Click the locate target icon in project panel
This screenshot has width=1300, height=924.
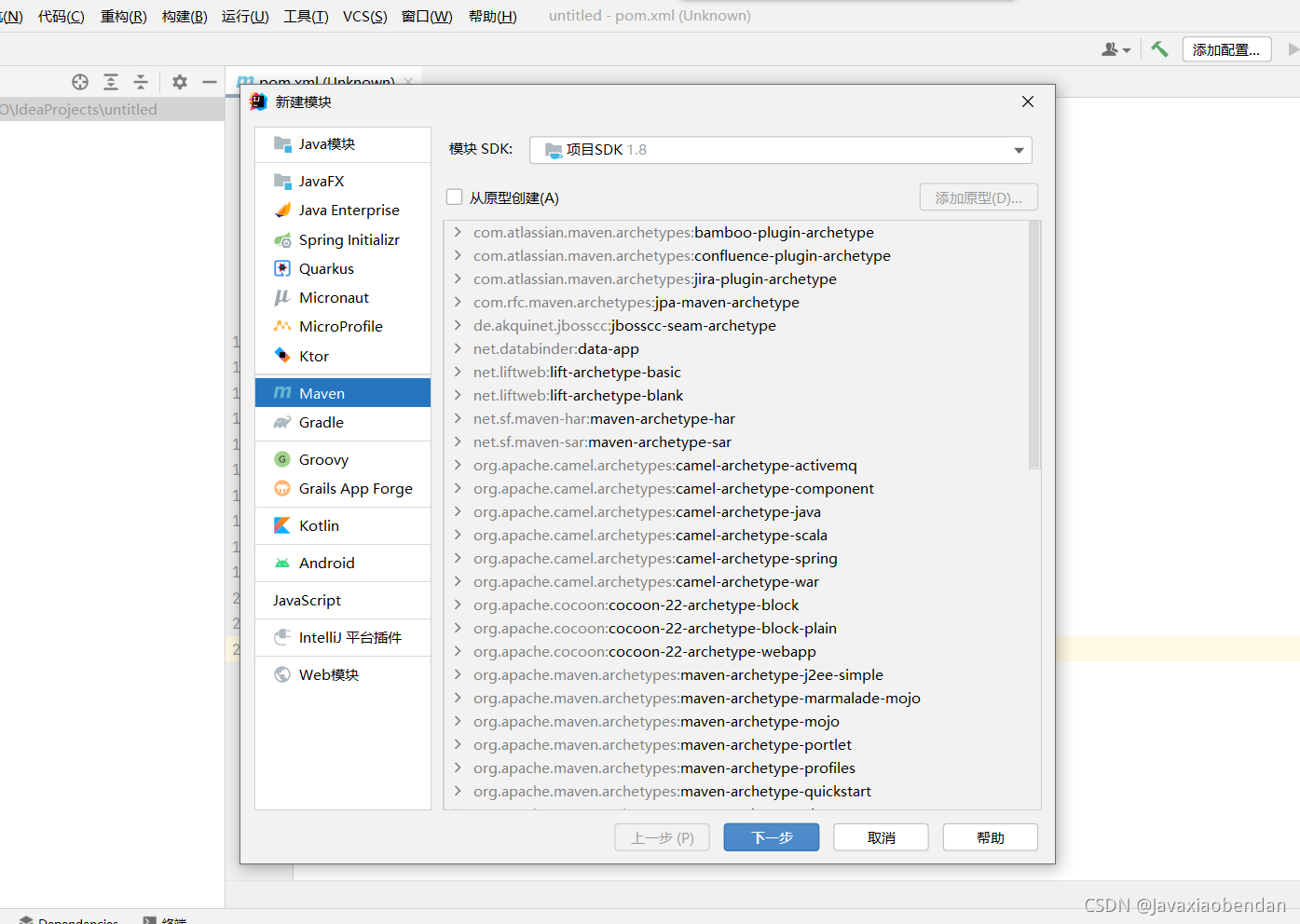click(x=80, y=82)
